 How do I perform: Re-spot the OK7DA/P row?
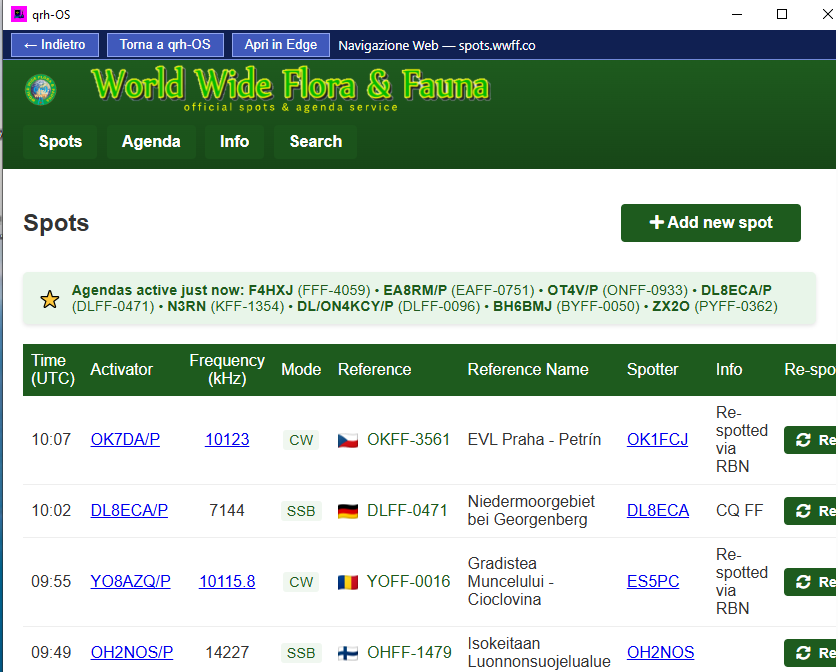(x=810, y=439)
